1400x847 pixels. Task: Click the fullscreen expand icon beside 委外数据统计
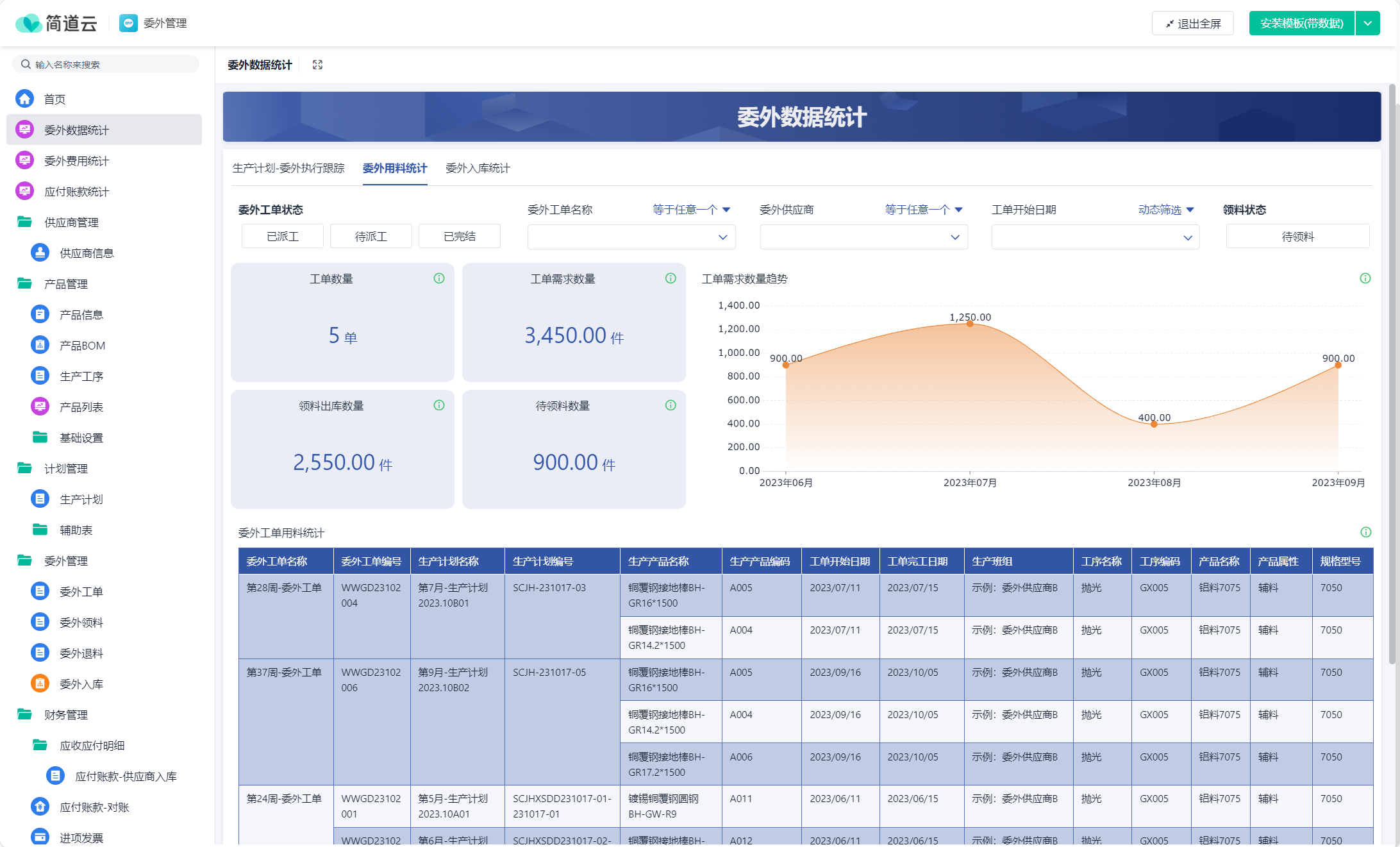(x=317, y=65)
